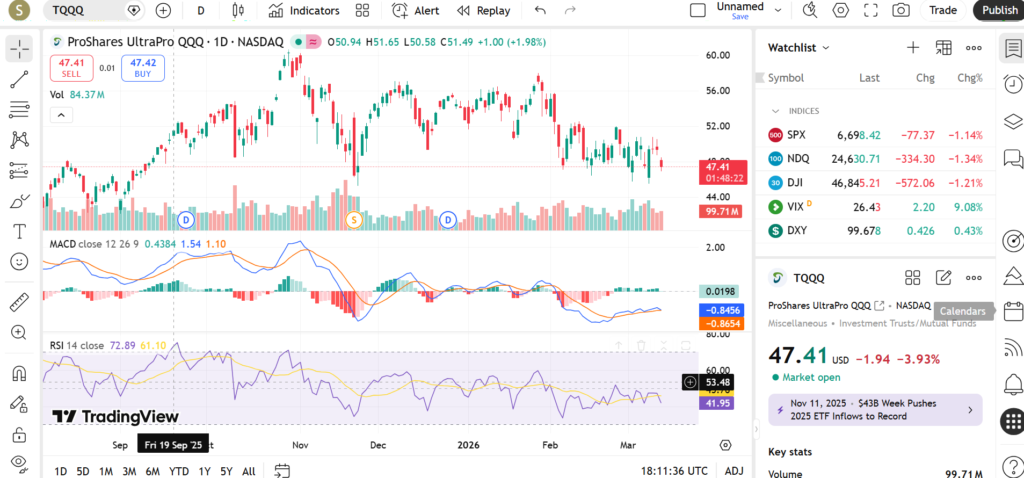Screen dimensions: 1024x478
Task: Click the Publish button
Action: [999, 10]
